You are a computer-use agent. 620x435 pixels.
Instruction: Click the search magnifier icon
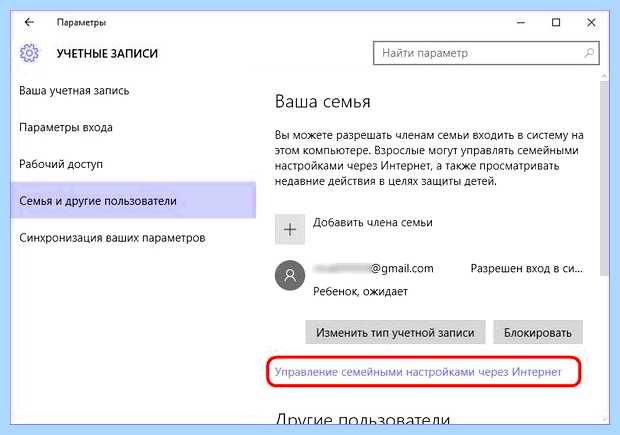tap(589, 53)
